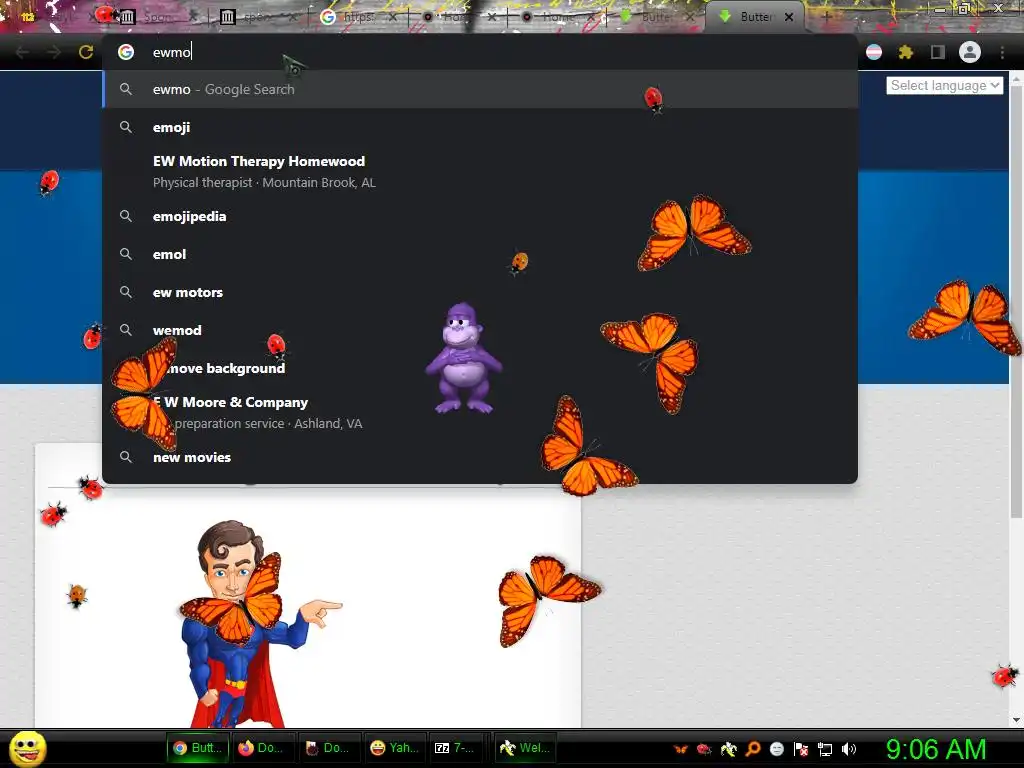Open the 'Yah...' taskbar button
1024x768 pixels.
click(395, 748)
